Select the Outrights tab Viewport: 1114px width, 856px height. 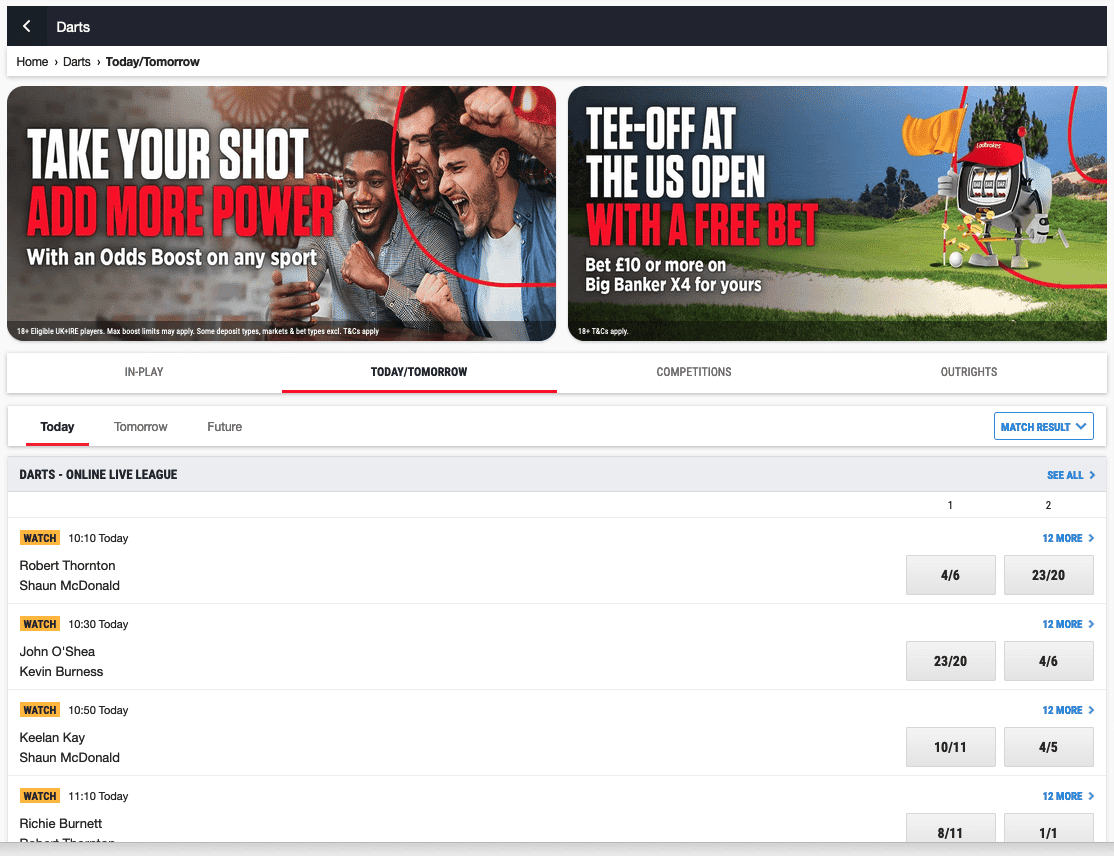click(968, 372)
